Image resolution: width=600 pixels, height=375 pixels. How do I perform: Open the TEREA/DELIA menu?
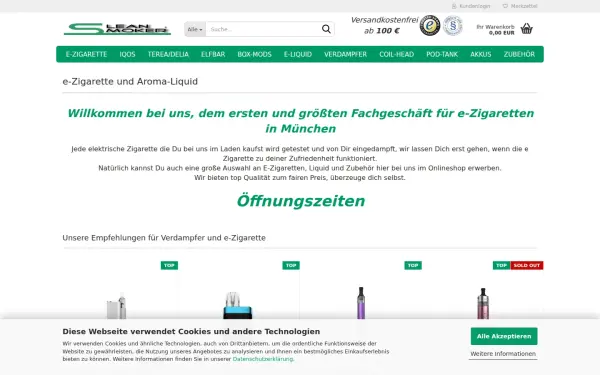point(168,54)
